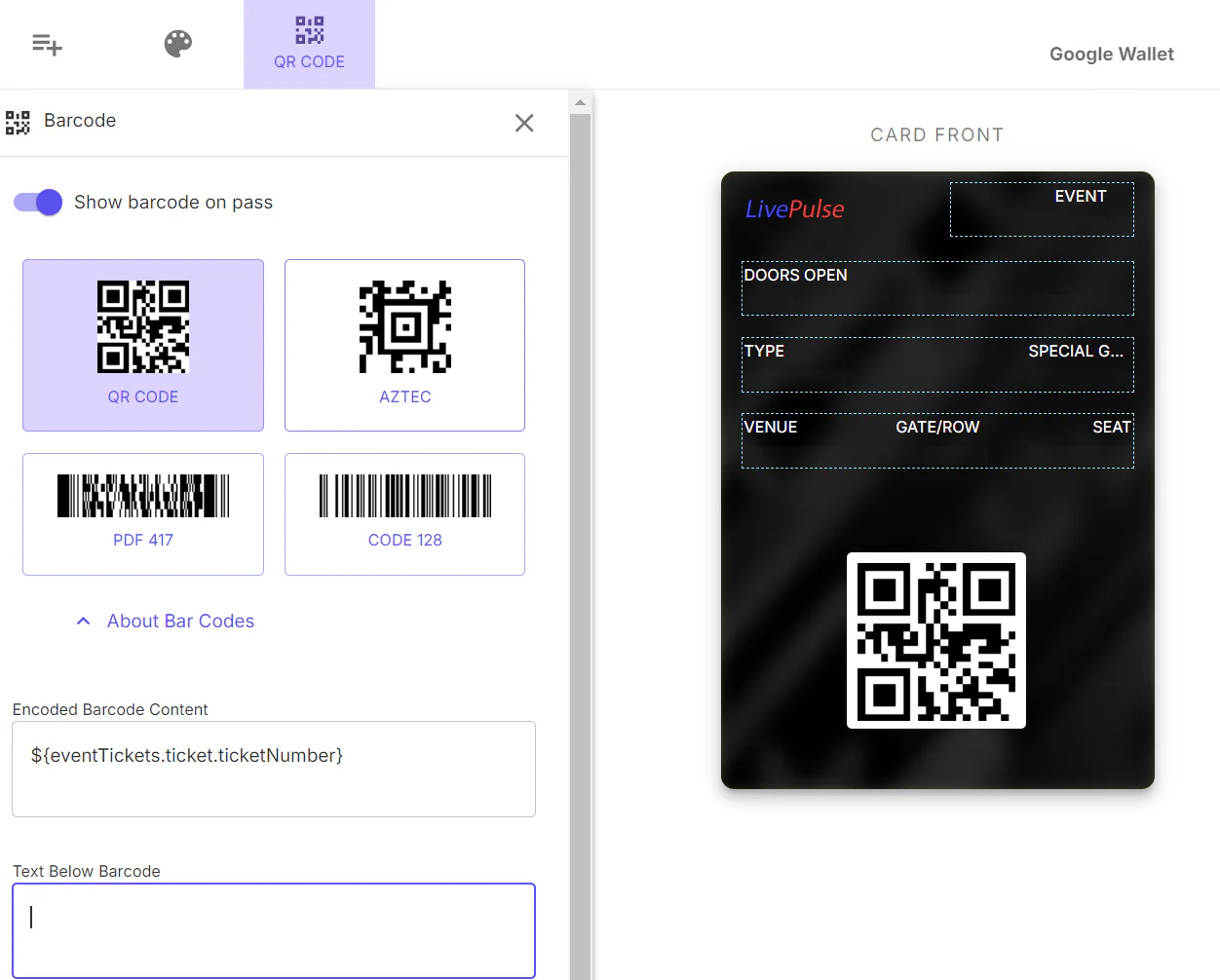Select the SPECIAL G... field on card
This screenshot has width=1220, height=980.
coord(1076,351)
